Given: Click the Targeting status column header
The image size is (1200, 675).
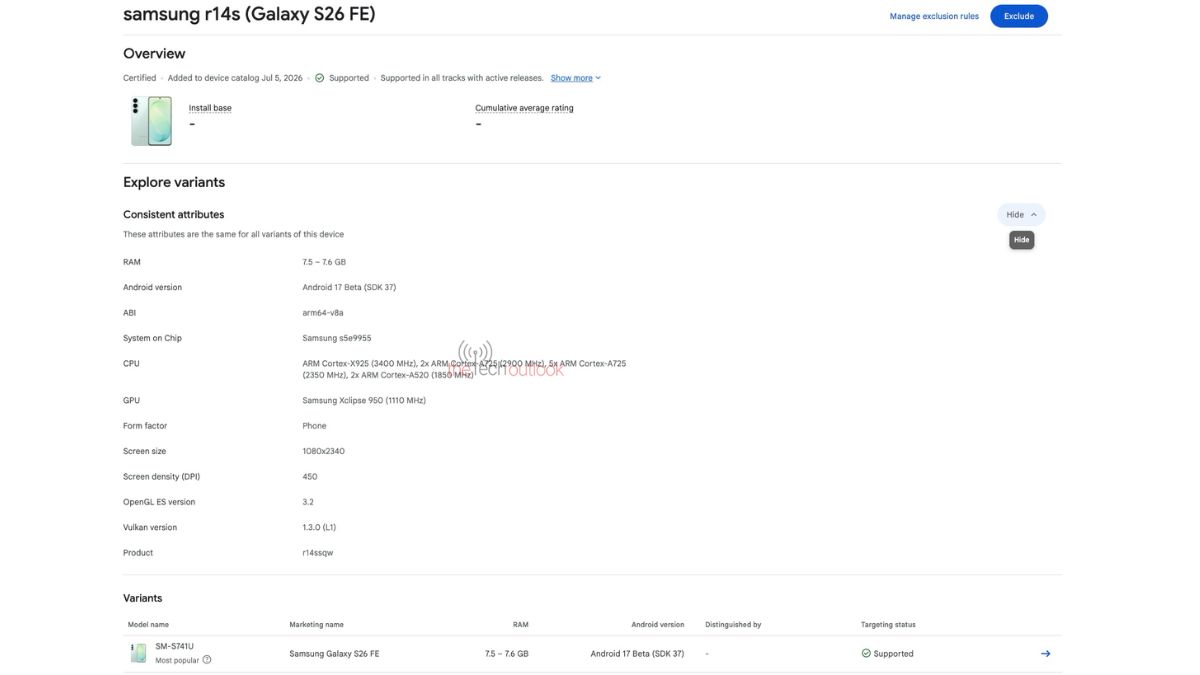Looking at the screenshot, I should [x=888, y=625].
